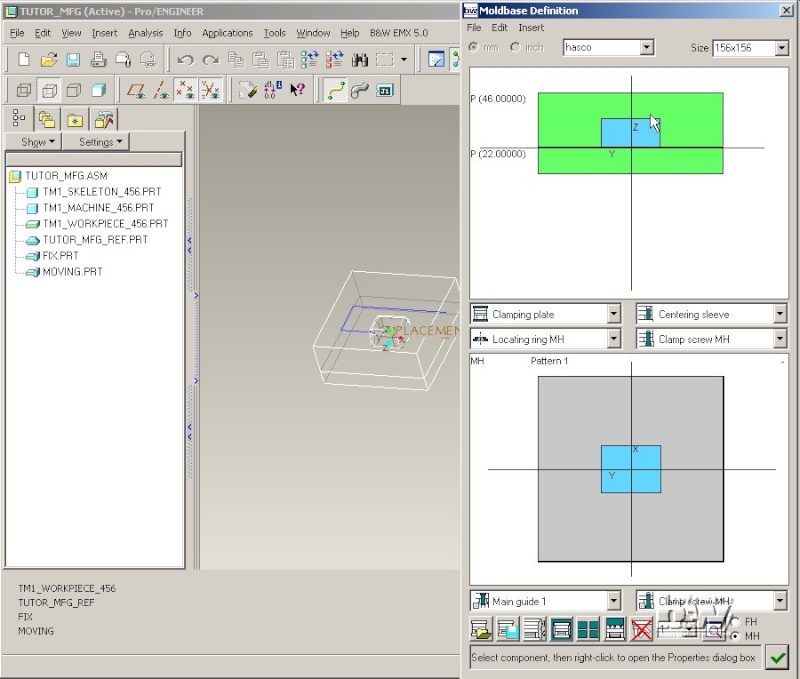Open the File menu in Pro/ENGINEER
The width and height of the screenshot is (800, 679).
tap(17, 33)
